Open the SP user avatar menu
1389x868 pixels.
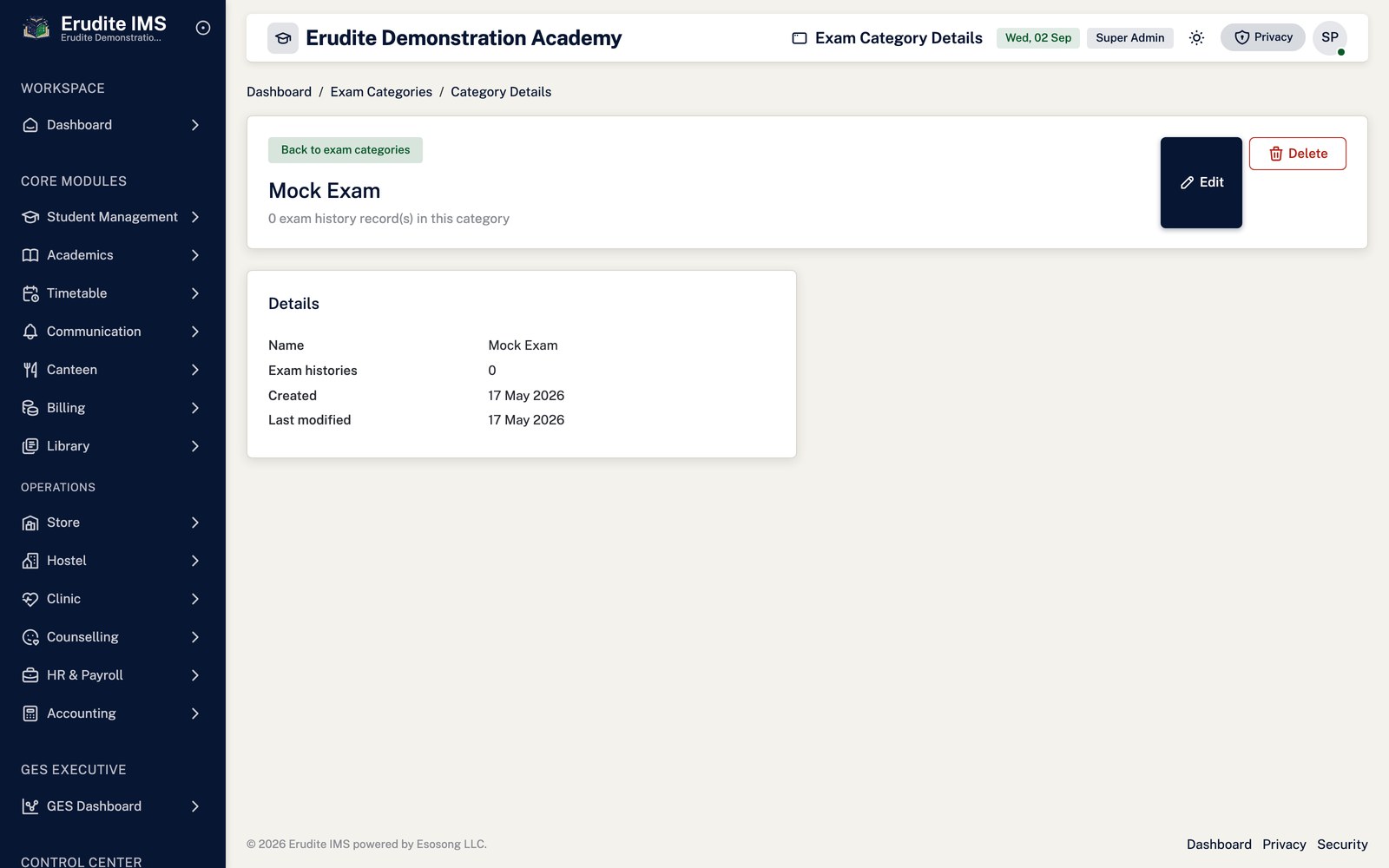1330,37
